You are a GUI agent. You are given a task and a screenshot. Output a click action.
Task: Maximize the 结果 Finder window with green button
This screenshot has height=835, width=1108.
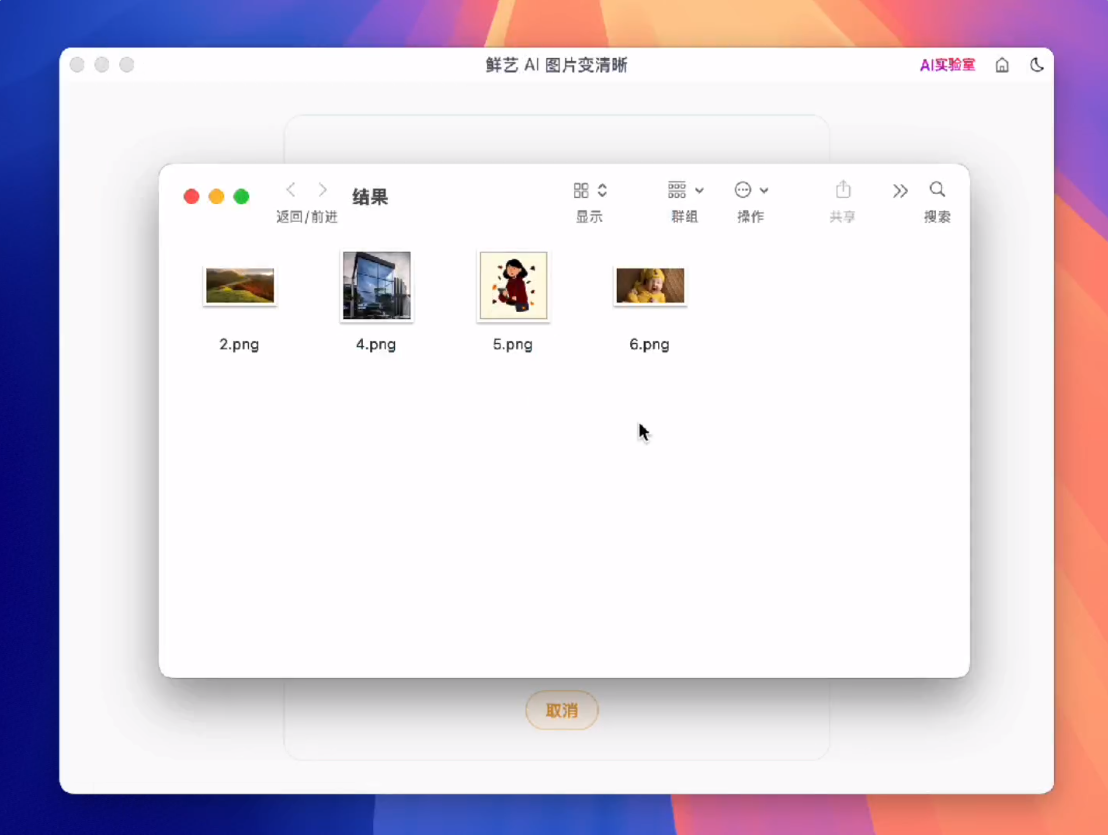click(241, 196)
